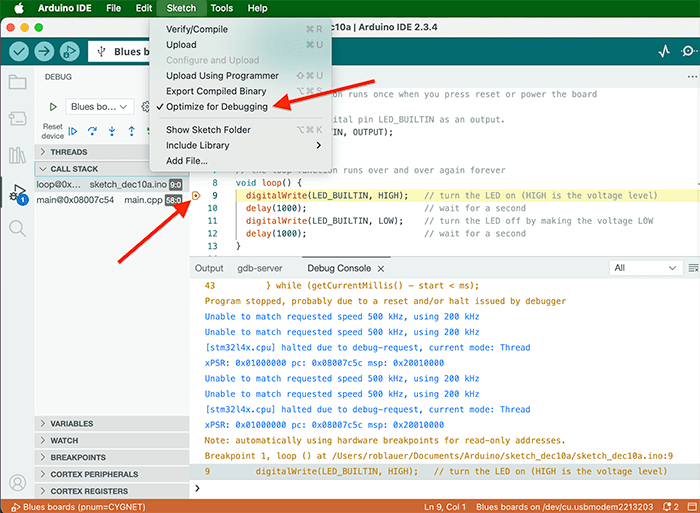
Task: Click the Verify checkmark toolbar button
Action: 19,52
